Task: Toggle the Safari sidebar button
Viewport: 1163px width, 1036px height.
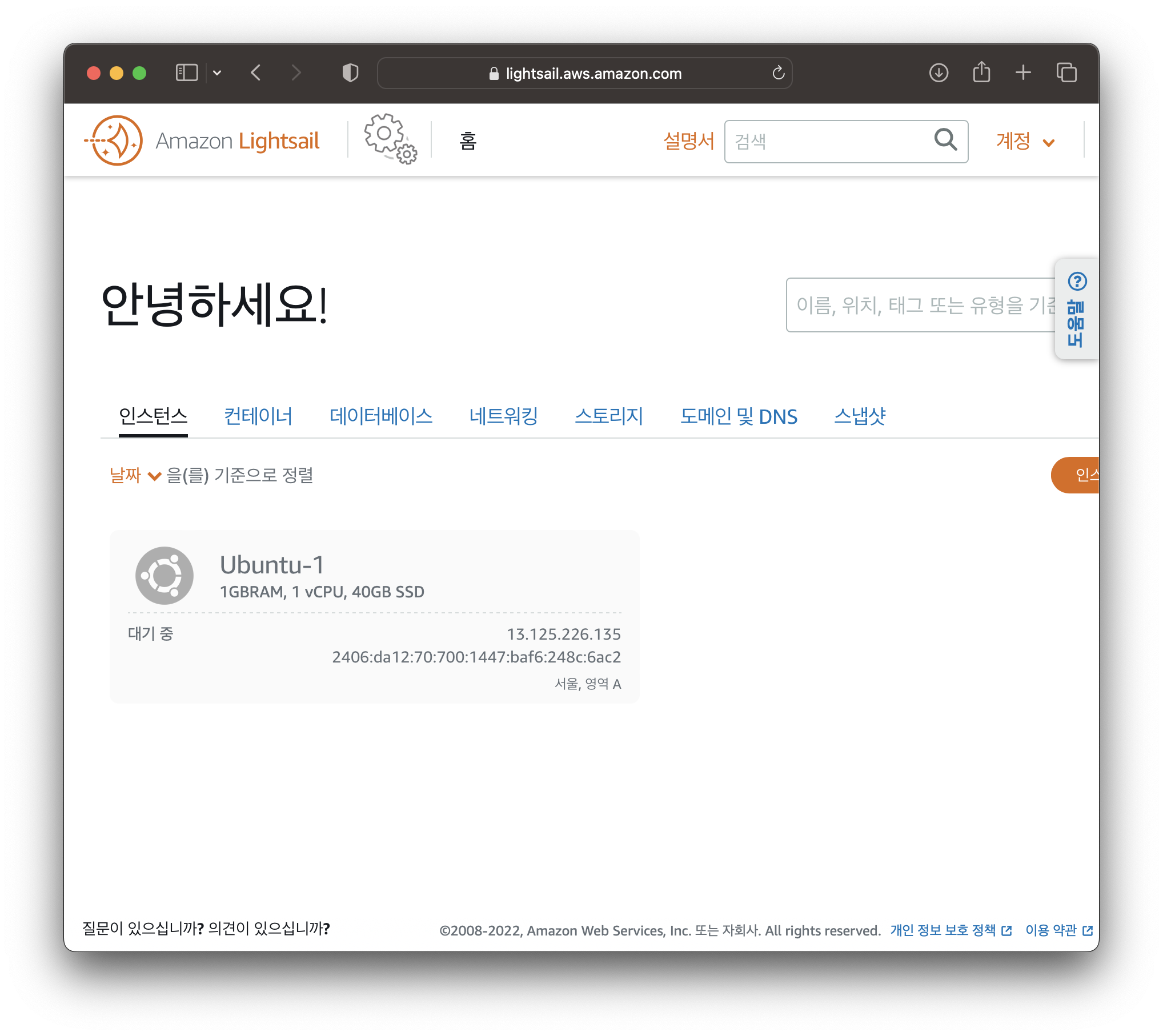Action: click(x=187, y=73)
